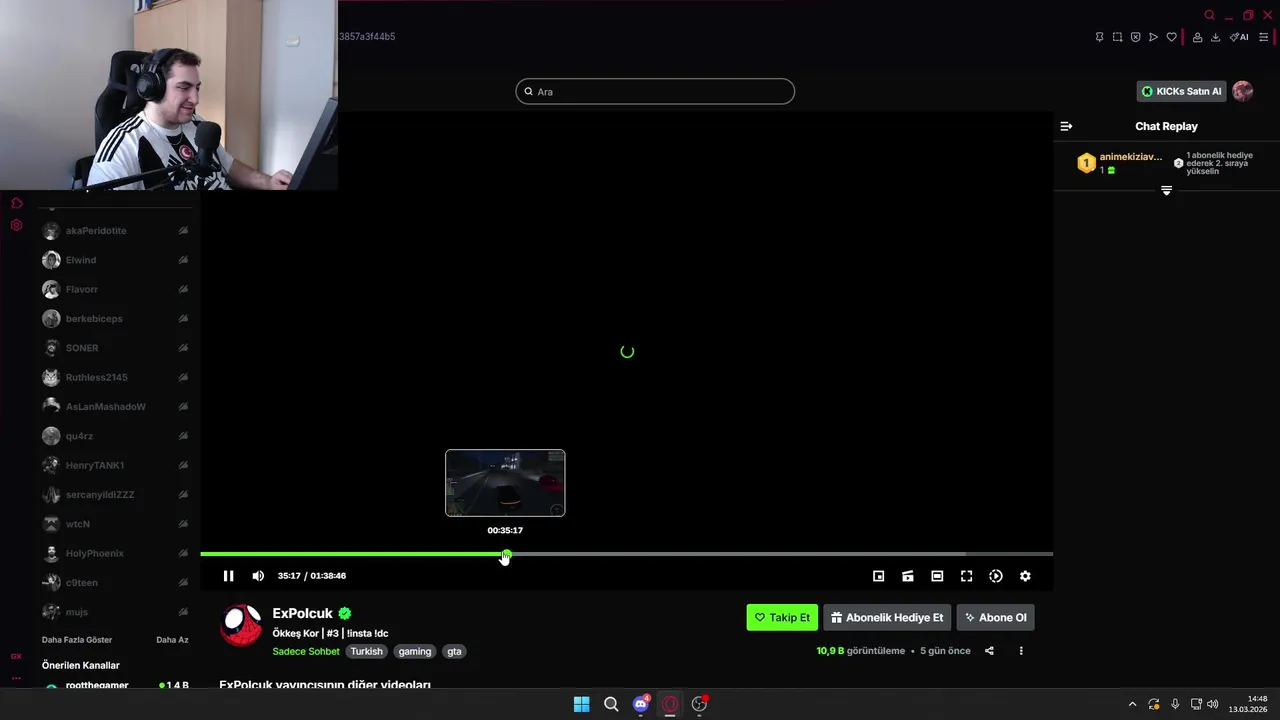This screenshot has width=1280, height=720.
Task: Open the Sadece Sohbet category link
Action: coord(307,651)
